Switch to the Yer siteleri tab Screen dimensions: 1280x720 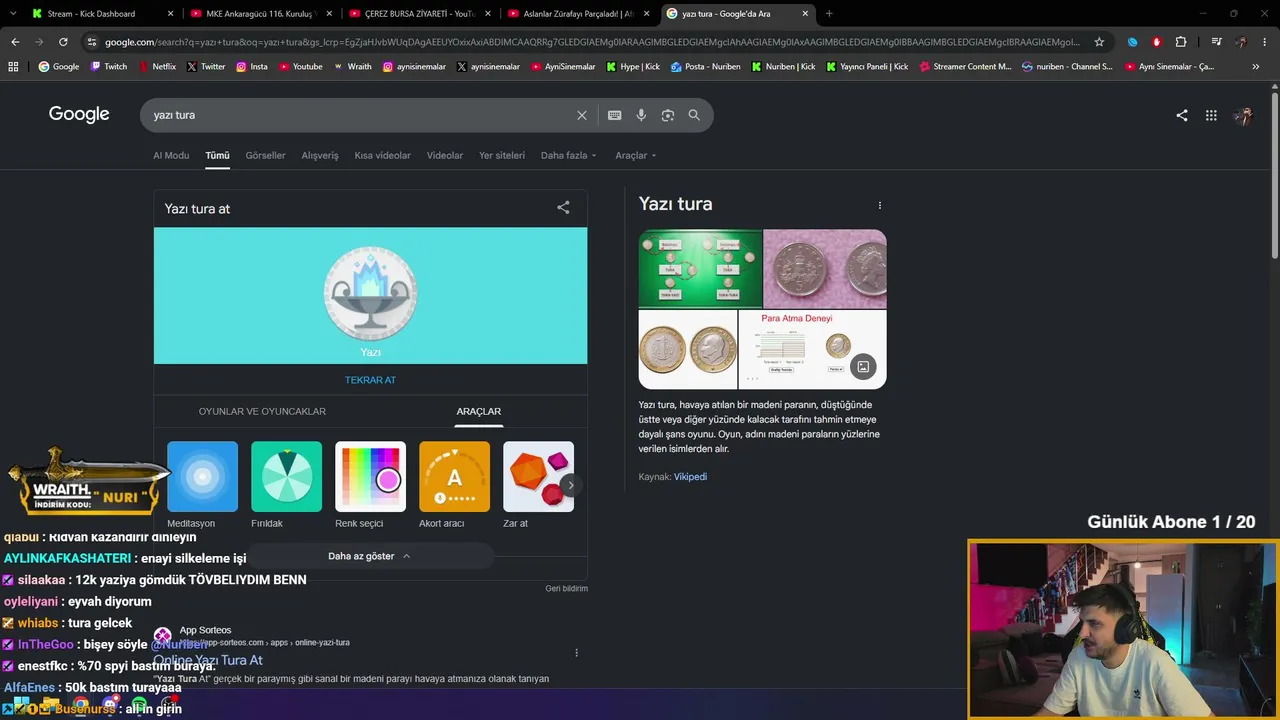tap(502, 155)
